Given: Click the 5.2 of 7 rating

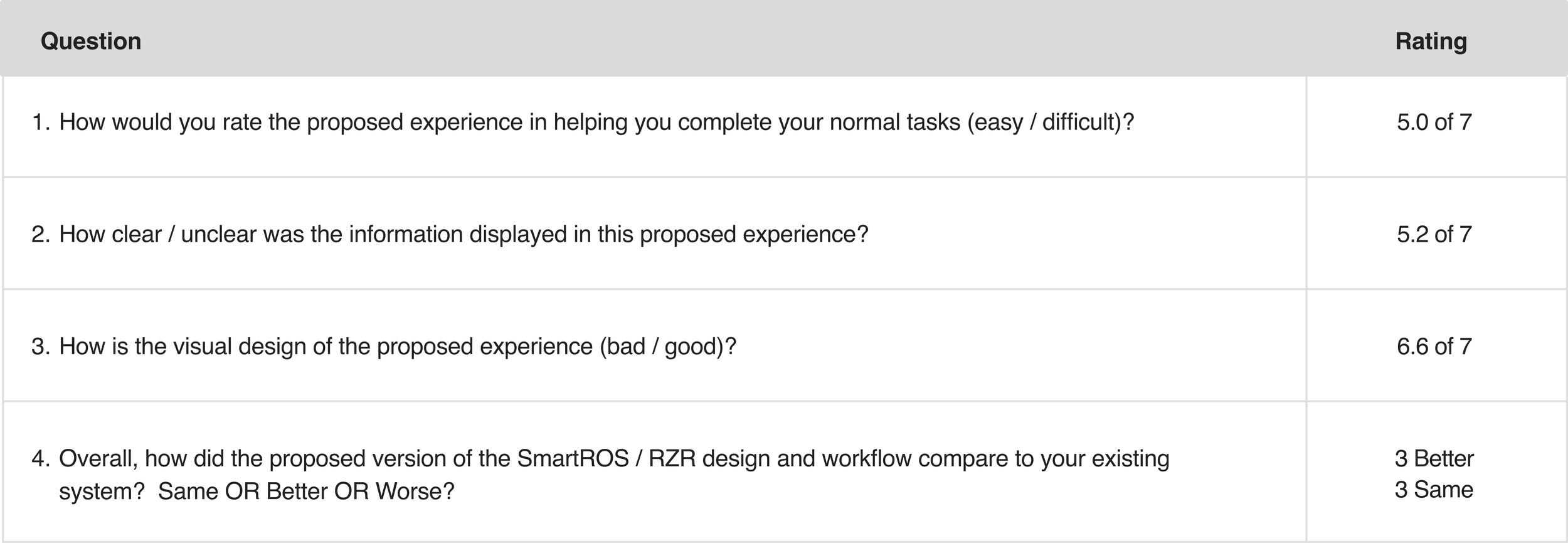Looking at the screenshot, I should (x=1434, y=234).
